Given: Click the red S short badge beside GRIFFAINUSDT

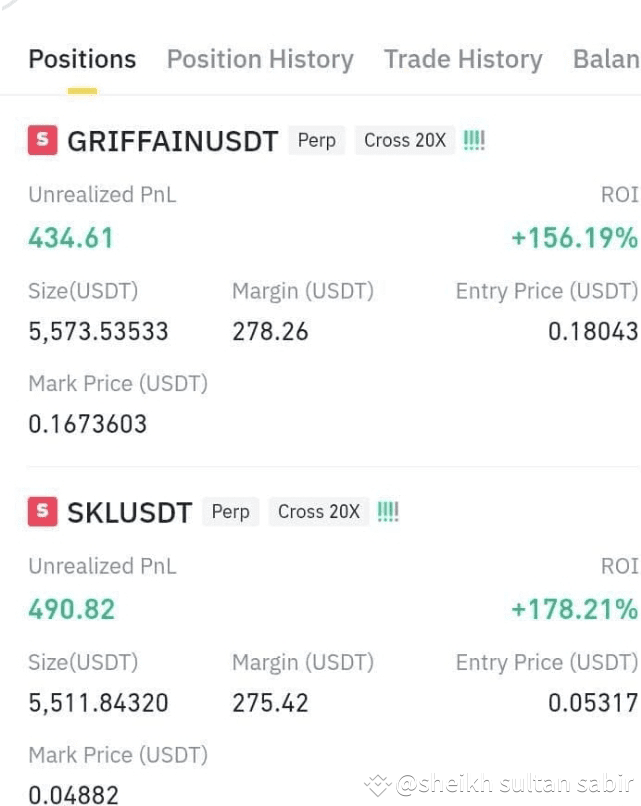Looking at the screenshot, I should point(42,140).
